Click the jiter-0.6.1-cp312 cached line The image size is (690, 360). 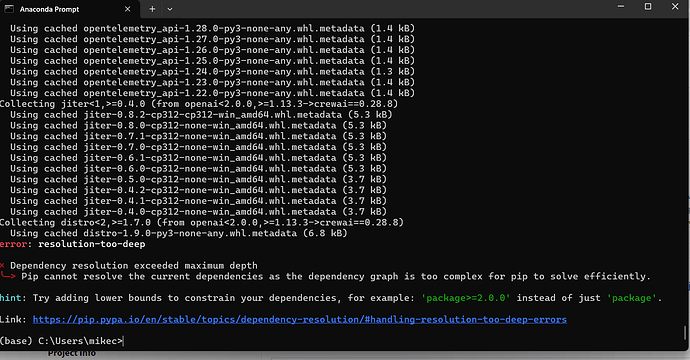pyautogui.click(x=198, y=158)
